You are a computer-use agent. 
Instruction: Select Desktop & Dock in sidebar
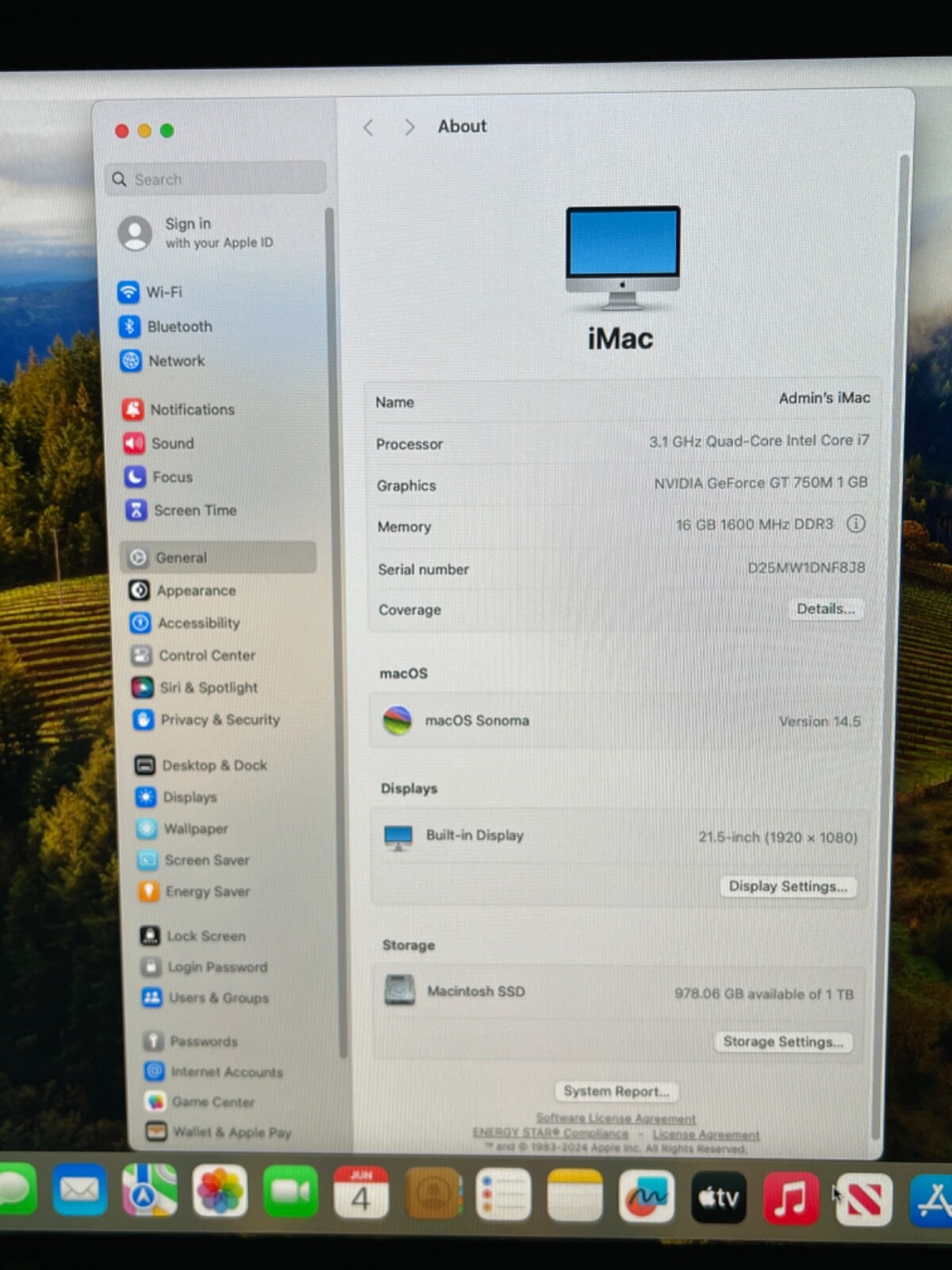coord(202,765)
